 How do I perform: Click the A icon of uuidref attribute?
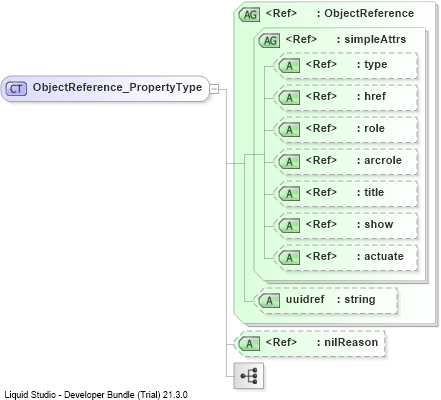[269, 301]
